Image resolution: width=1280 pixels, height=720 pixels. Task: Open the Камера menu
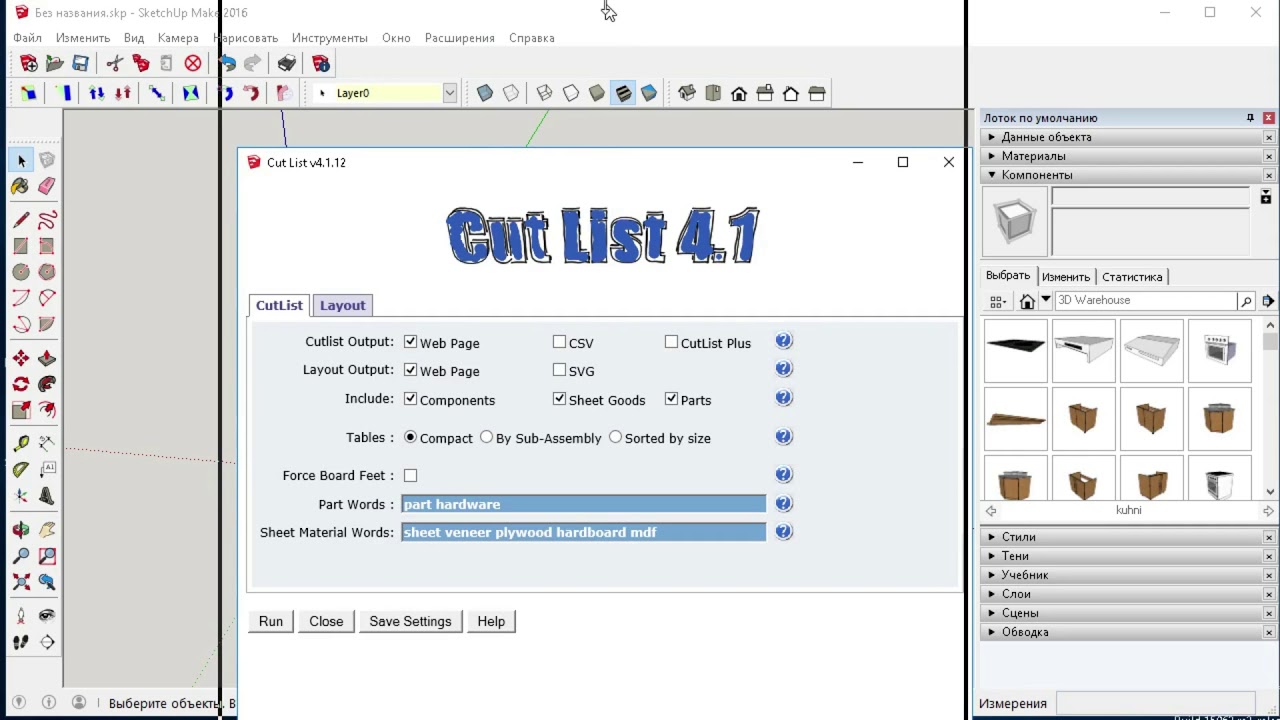pyautogui.click(x=178, y=38)
